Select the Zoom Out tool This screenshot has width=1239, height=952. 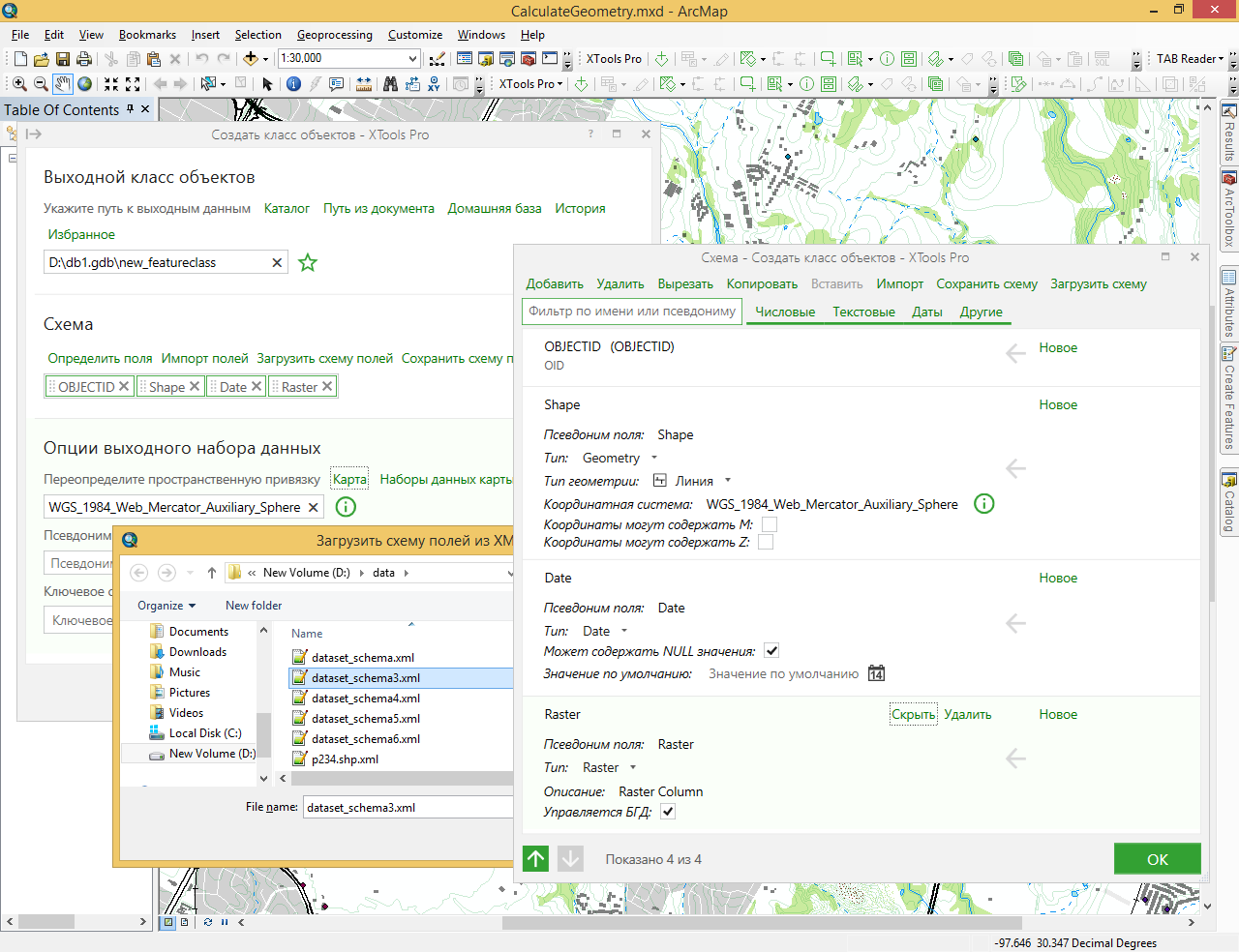pyautogui.click(x=41, y=84)
